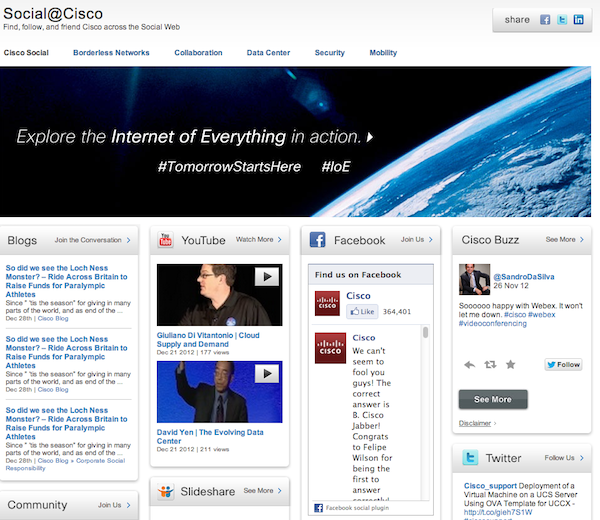Click the Facebook social plugin icon
The height and width of the screenshot is (520, 600).
[x=318, y=508]
